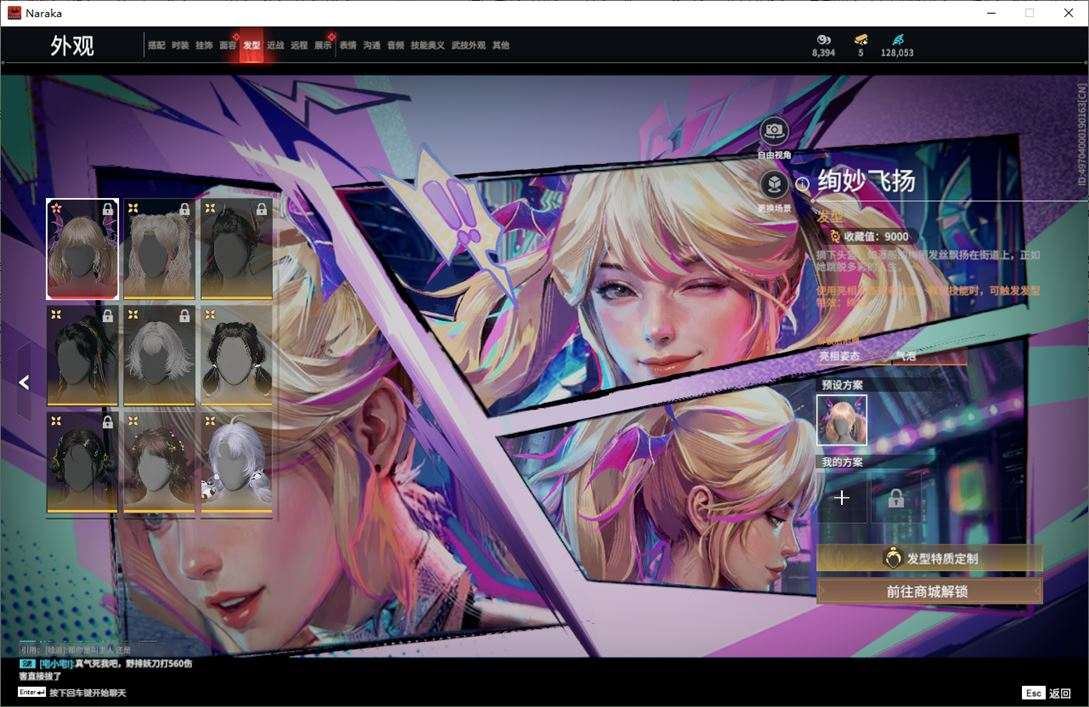
Task: Switch to the 近战 tab
Action: tap(275, 45)
